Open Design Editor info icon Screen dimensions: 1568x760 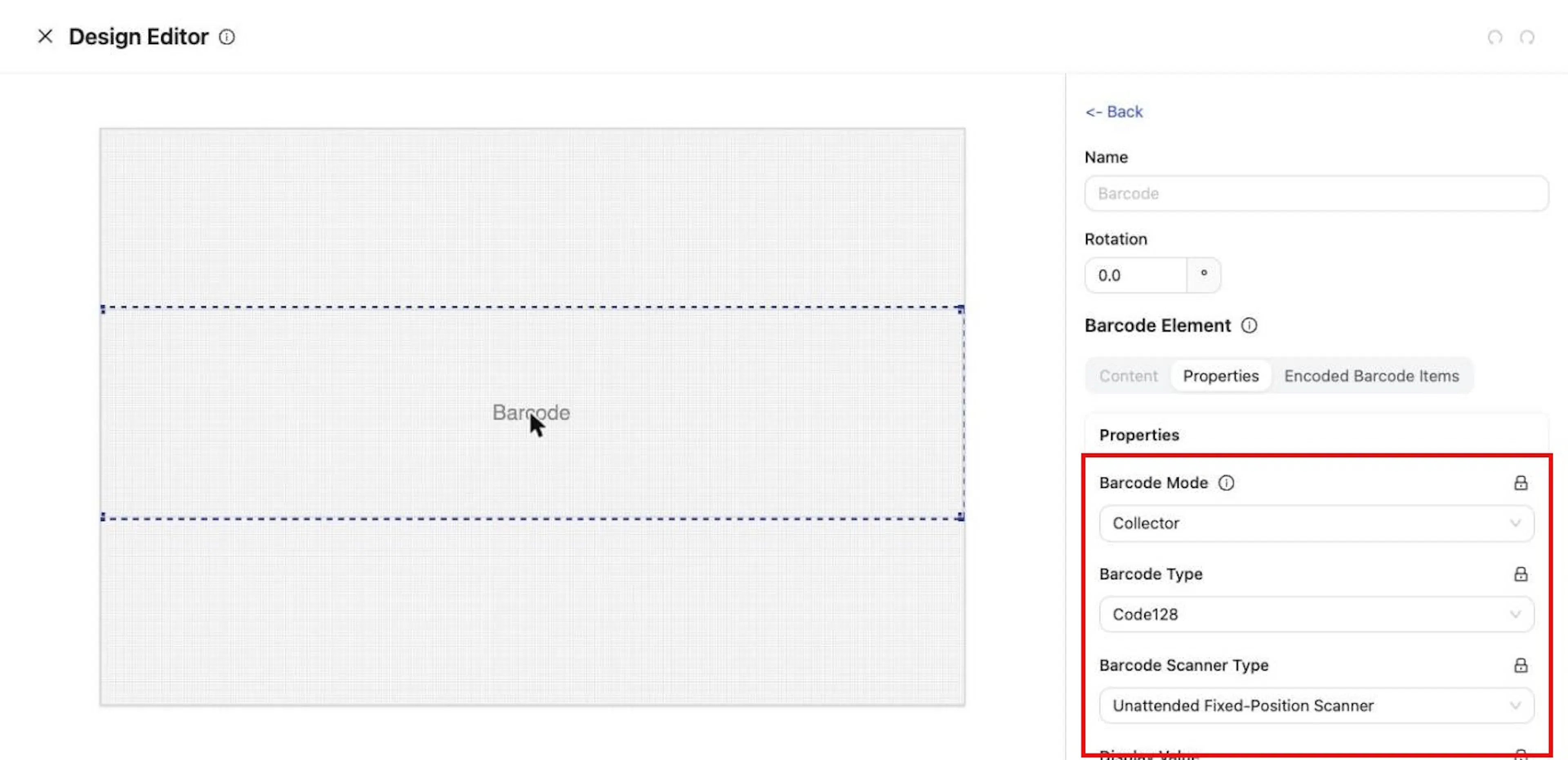(227, 37)
